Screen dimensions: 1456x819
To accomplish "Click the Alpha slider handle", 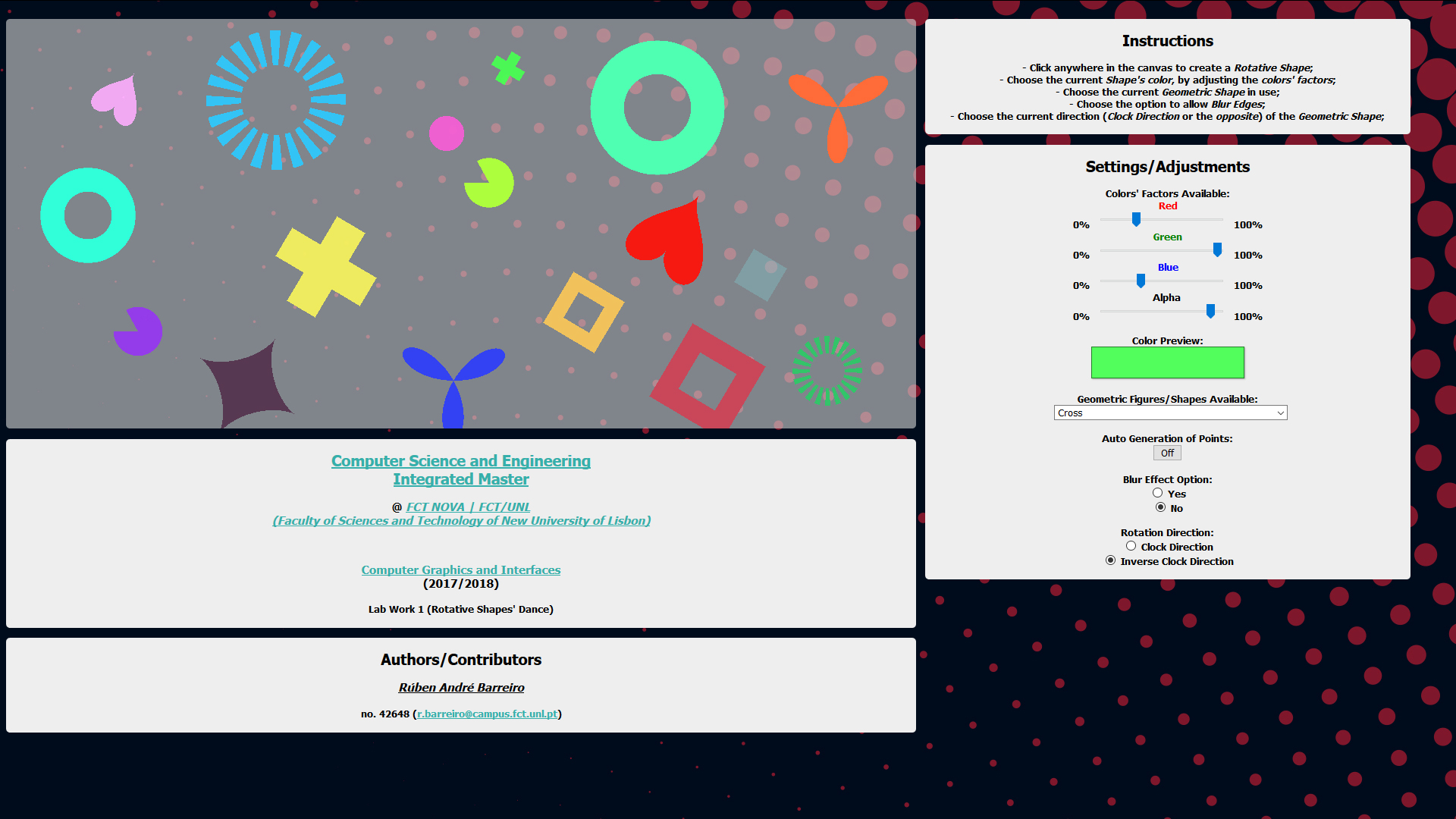I will pyautogui.click(x=1210, y=311).
